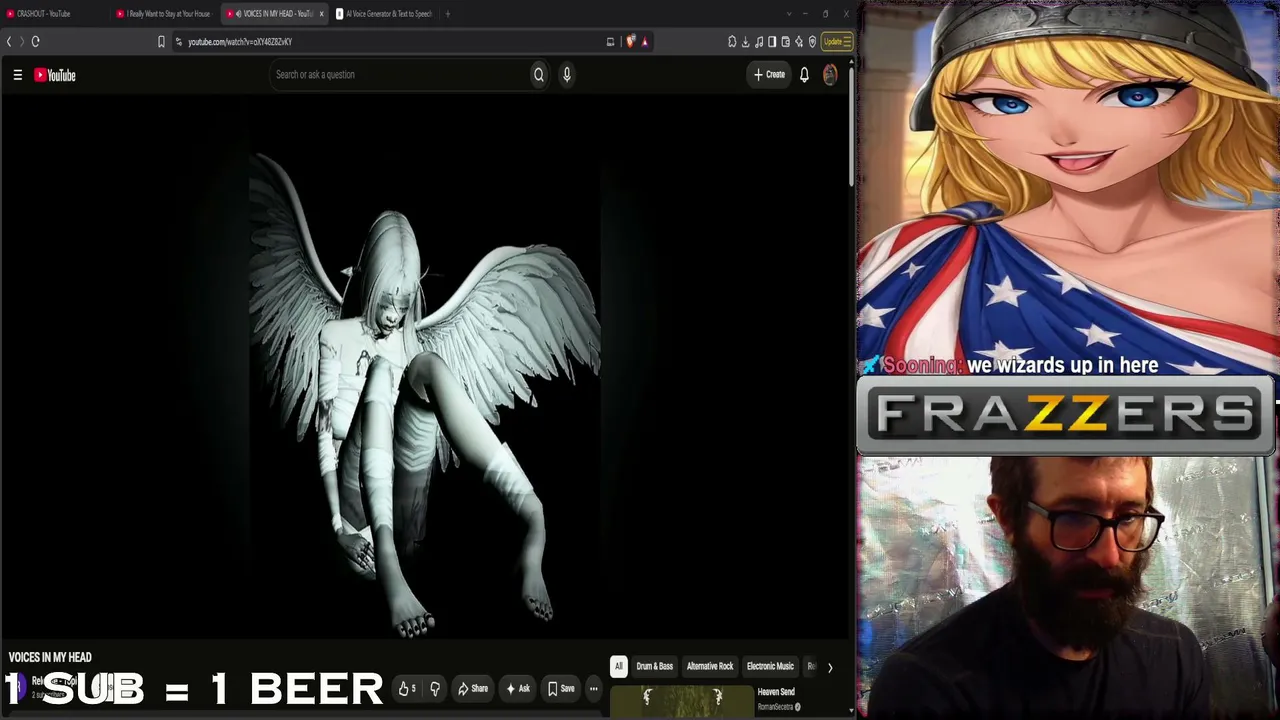The height and width of the screenshot is (720, 1280).
Task: Open the YouTube guide hamburger menu
Action: click(17, 75)
